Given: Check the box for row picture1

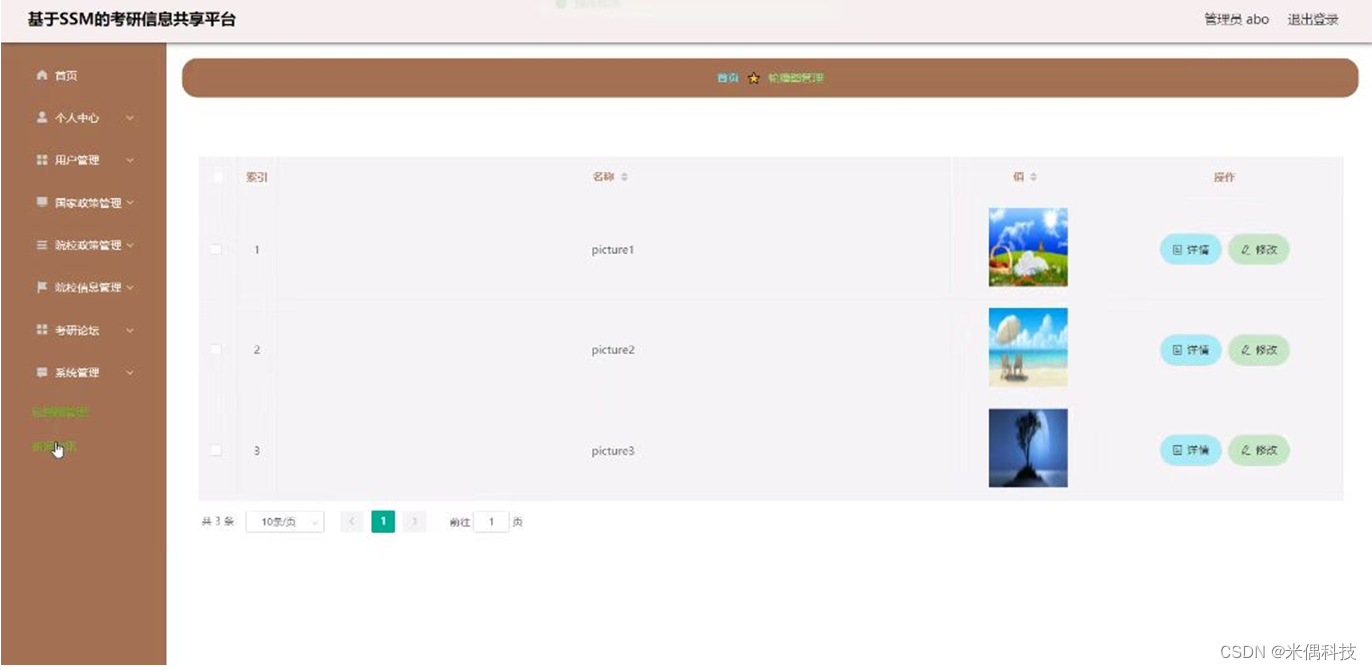Looking at the screenshot, I should 216,249.
